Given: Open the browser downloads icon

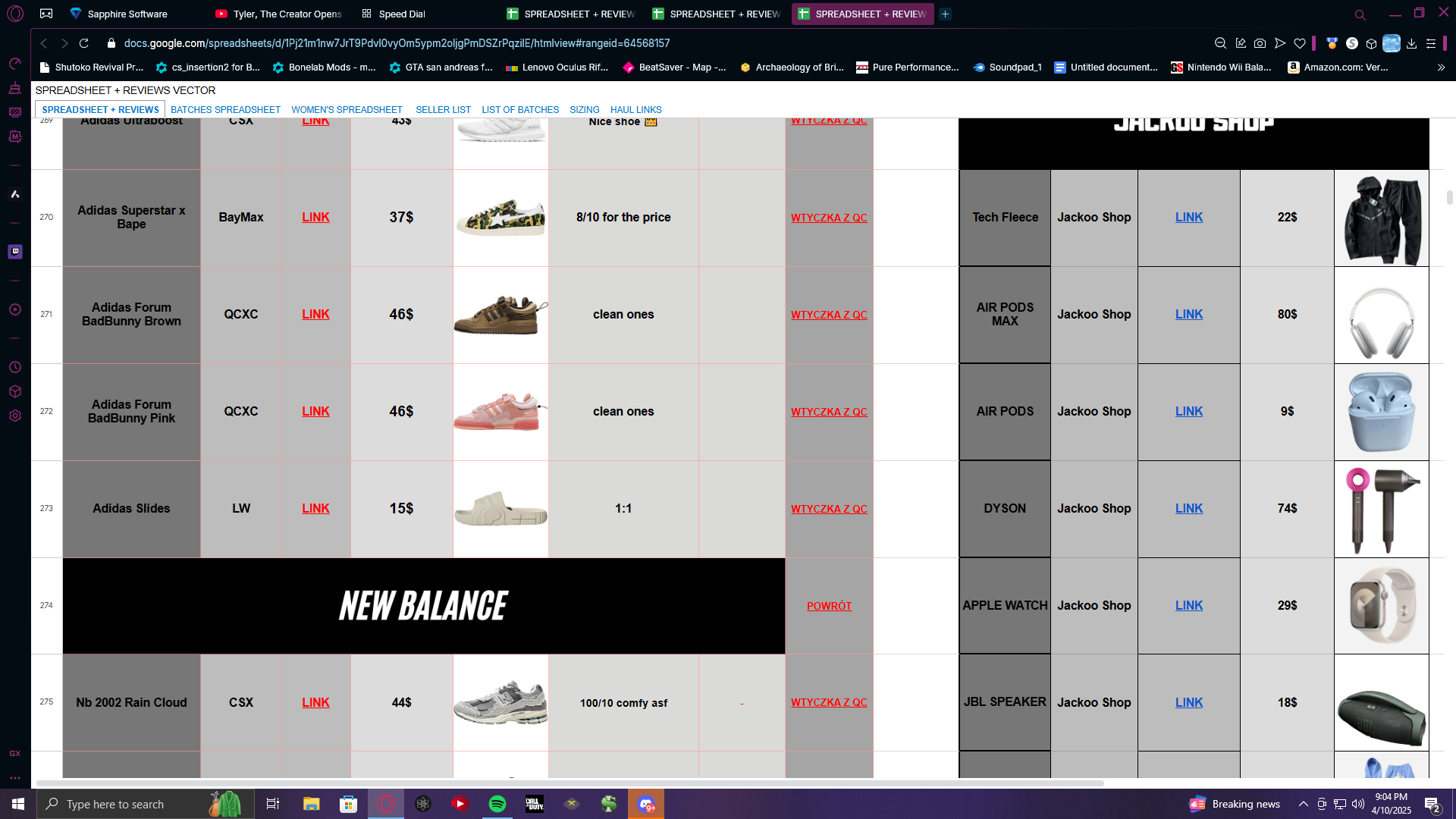Looking at the screenshot, I should pos(1411,43).
